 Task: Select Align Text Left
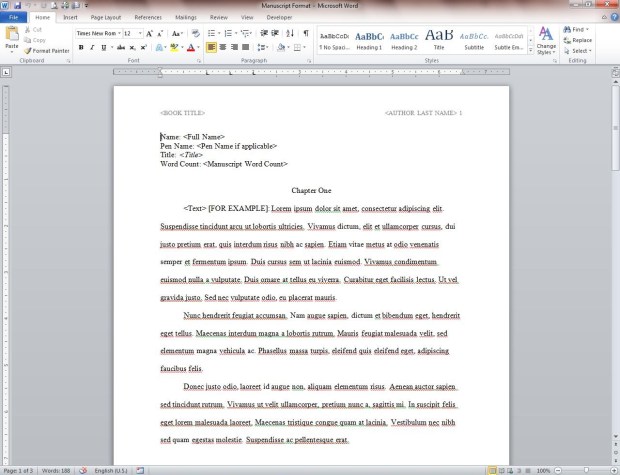(212, 47)
